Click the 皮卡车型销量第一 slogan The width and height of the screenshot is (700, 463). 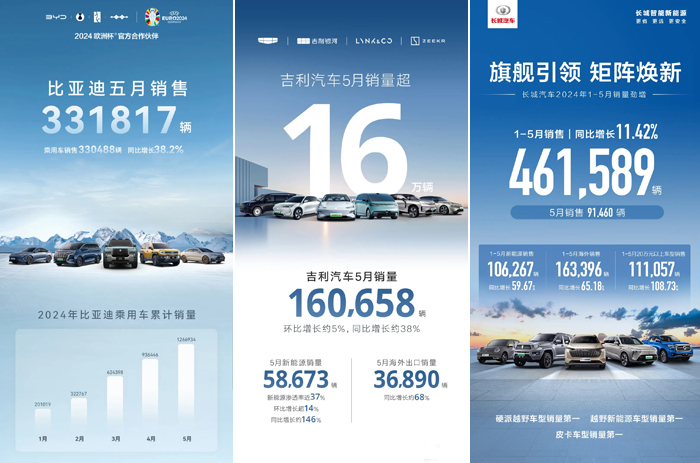(x=589, y=434)
